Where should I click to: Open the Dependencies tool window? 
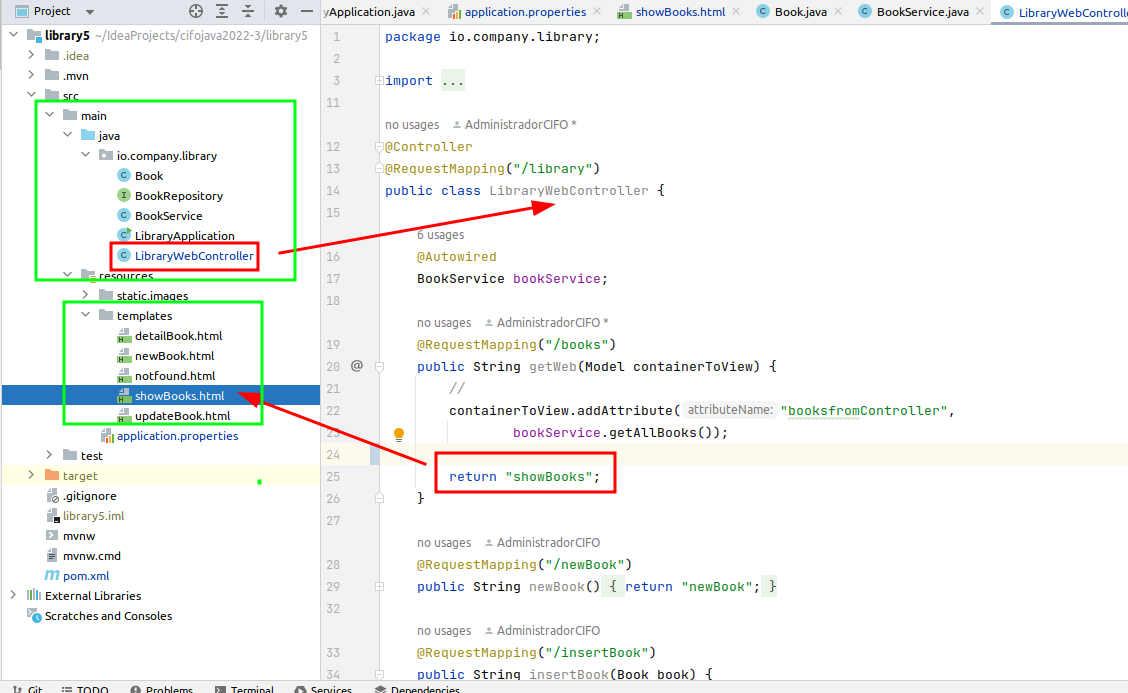(x=417, y=688)
